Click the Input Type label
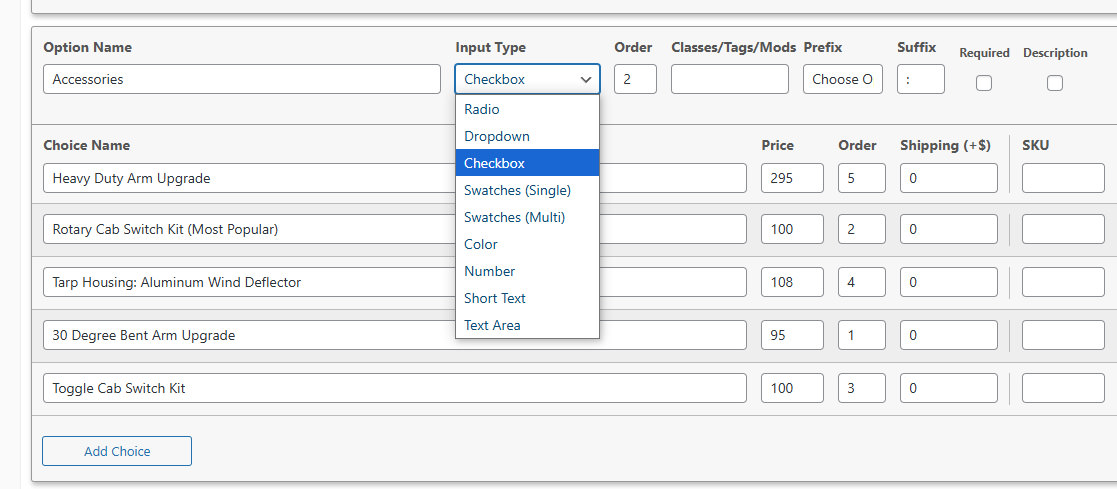The image size is (1117, 489). coord(491,48)
